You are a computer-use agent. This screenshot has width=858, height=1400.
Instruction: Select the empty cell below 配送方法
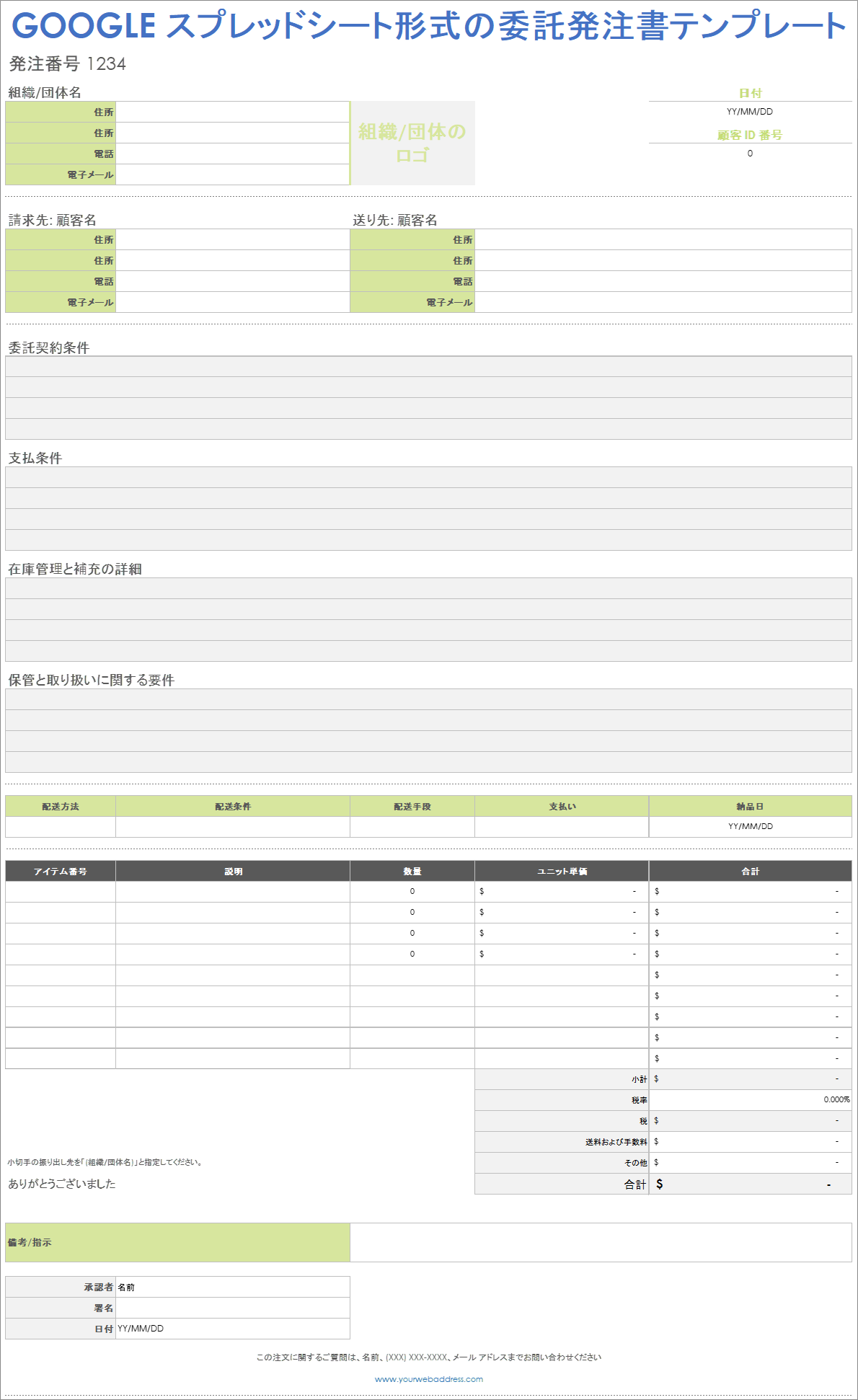pyautogui.click(x=61, y=826)
